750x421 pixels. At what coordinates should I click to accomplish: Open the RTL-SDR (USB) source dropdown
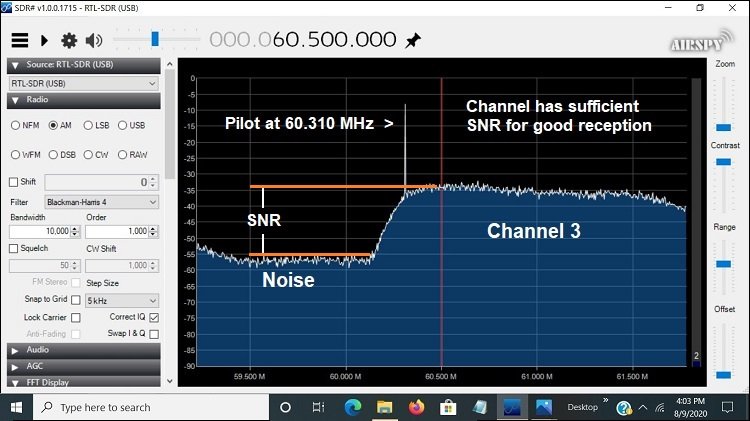85,84
